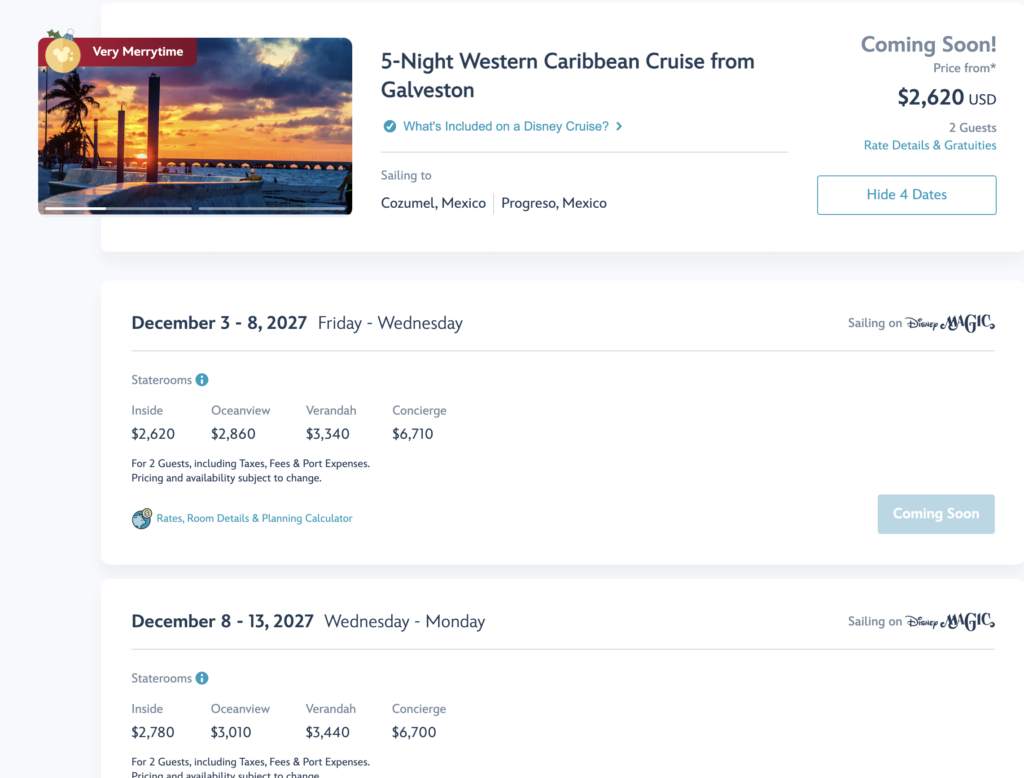Open Rate Details & Gratuities link

point(930,145)
